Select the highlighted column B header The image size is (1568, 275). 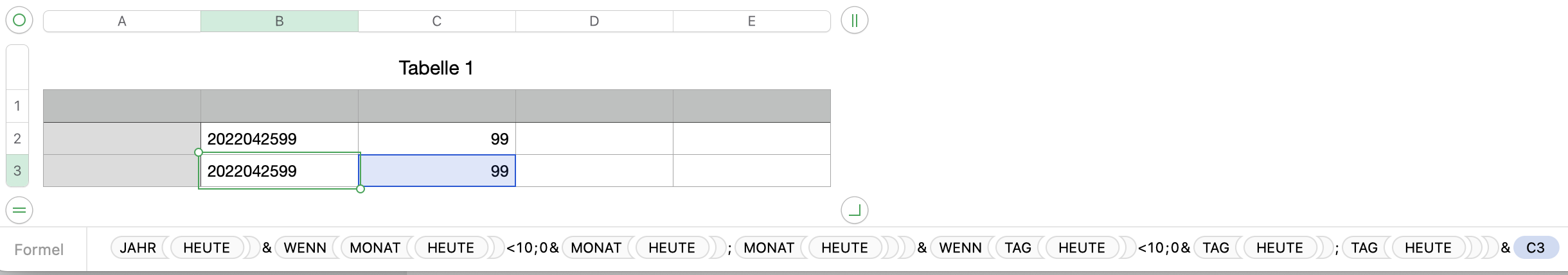(279, 21)
